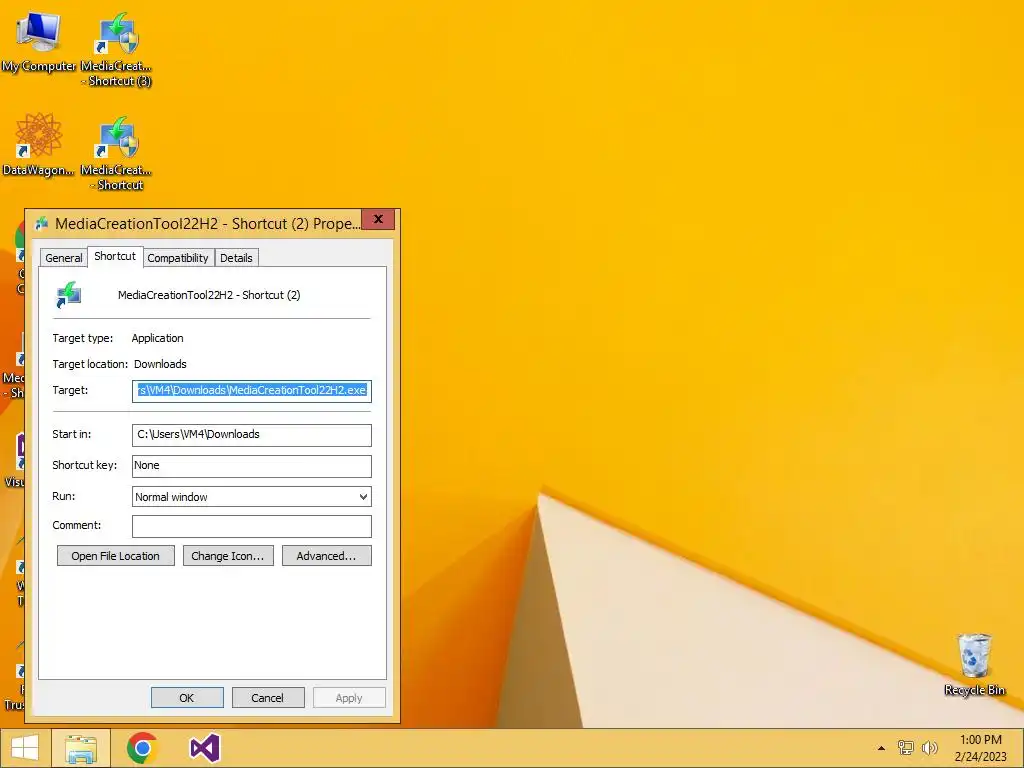Switch to the General tab

64,258
